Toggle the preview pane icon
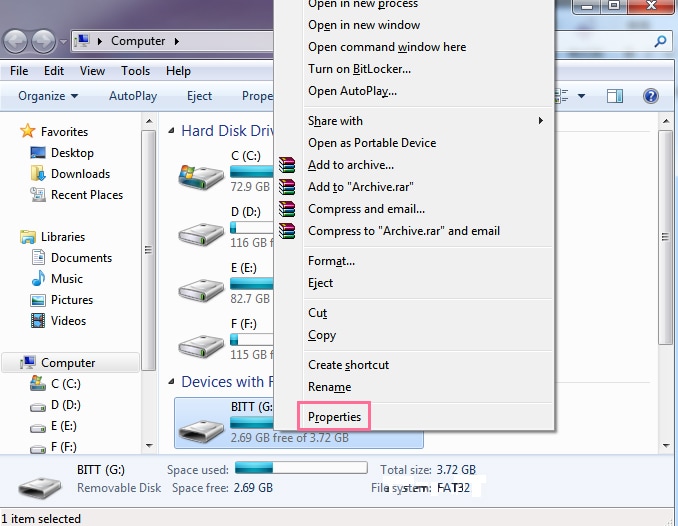The width and height of the screenshot is (678, 526). coord(614,96)
